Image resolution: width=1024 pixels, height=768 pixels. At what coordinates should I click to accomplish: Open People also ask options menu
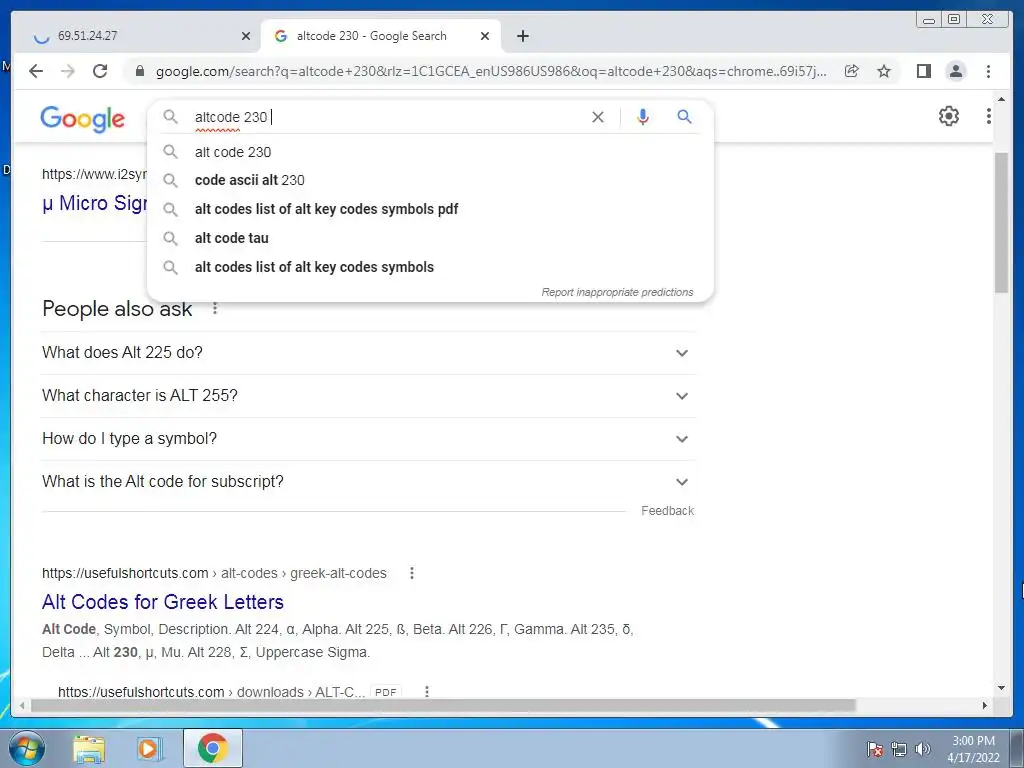215,308
